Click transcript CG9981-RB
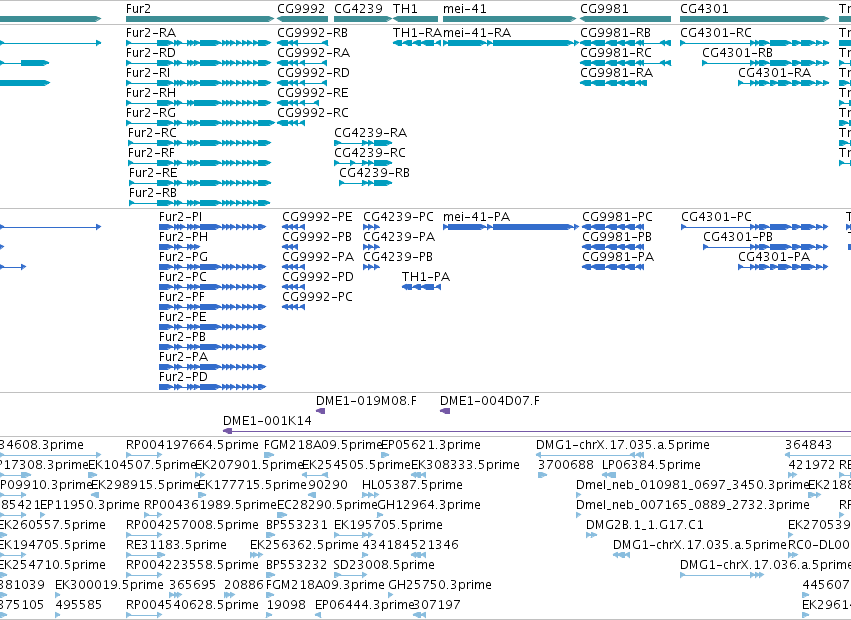The image size is (851, 620). pyautogui.click(x=626, y=43)
